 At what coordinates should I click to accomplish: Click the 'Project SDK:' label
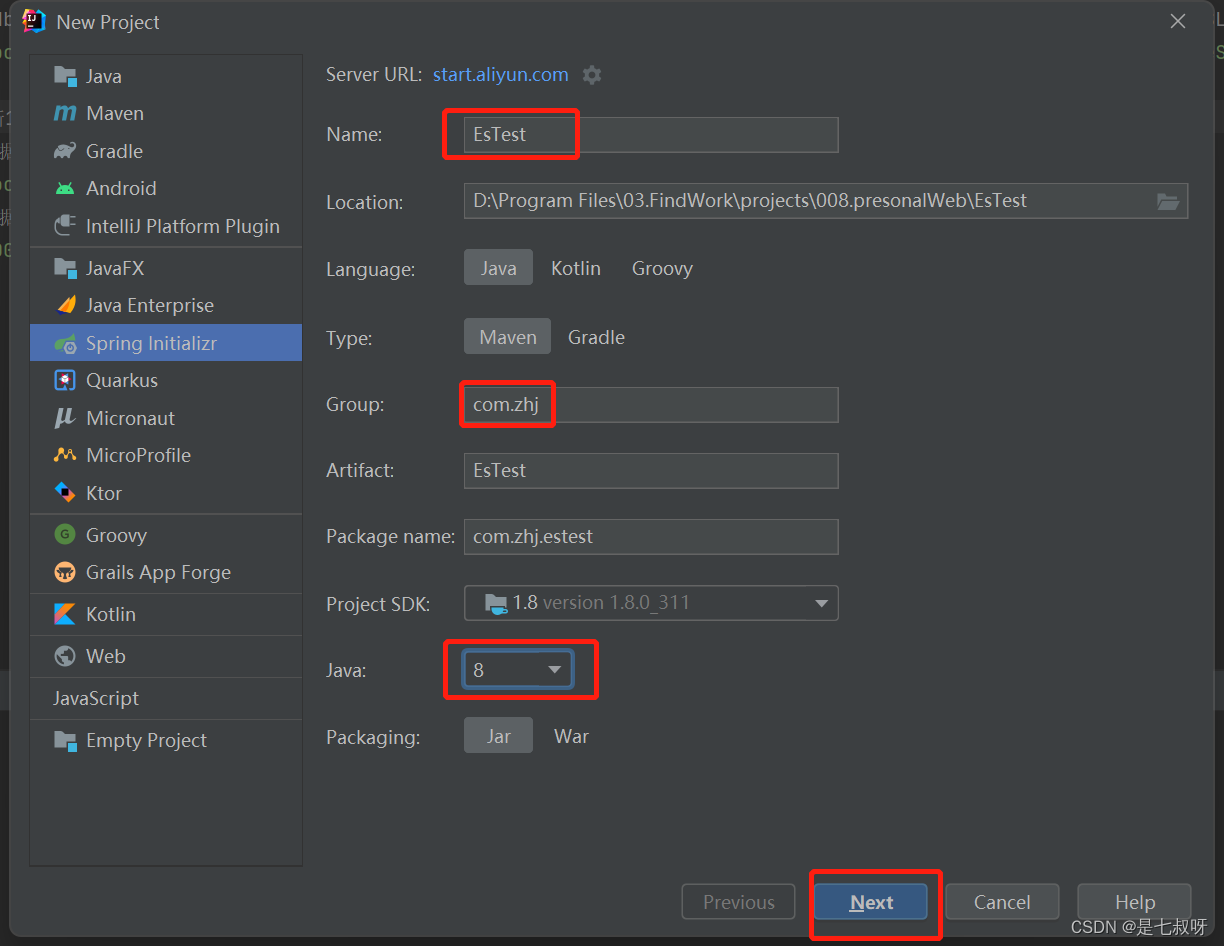coord(378,604)
